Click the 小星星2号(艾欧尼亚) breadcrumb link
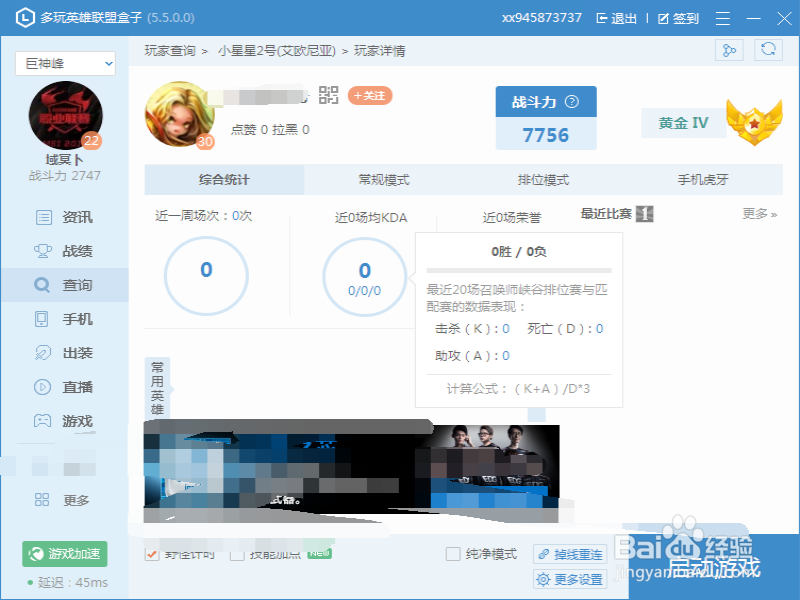800x600 pixels. (277, 51)
